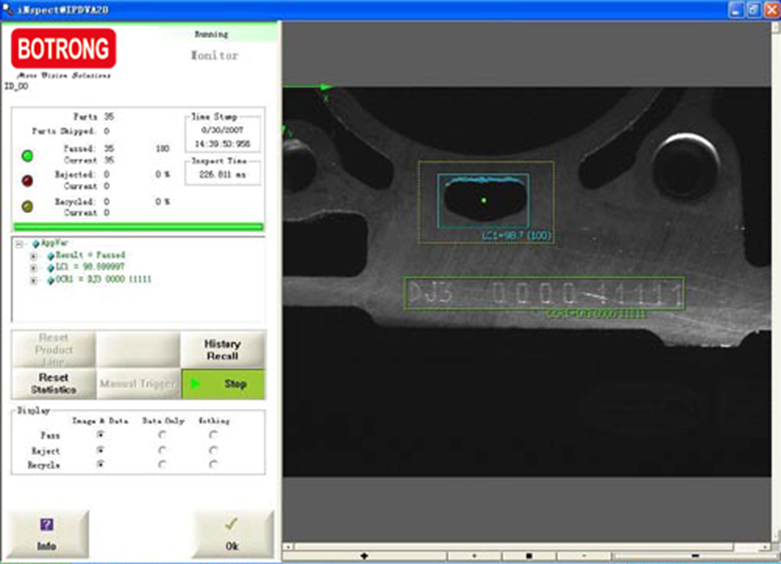Select the 'Result = Passed' tree row
The width and height of the screenshot is (781, 564).
pyautogui.click(x=90, y=255)
